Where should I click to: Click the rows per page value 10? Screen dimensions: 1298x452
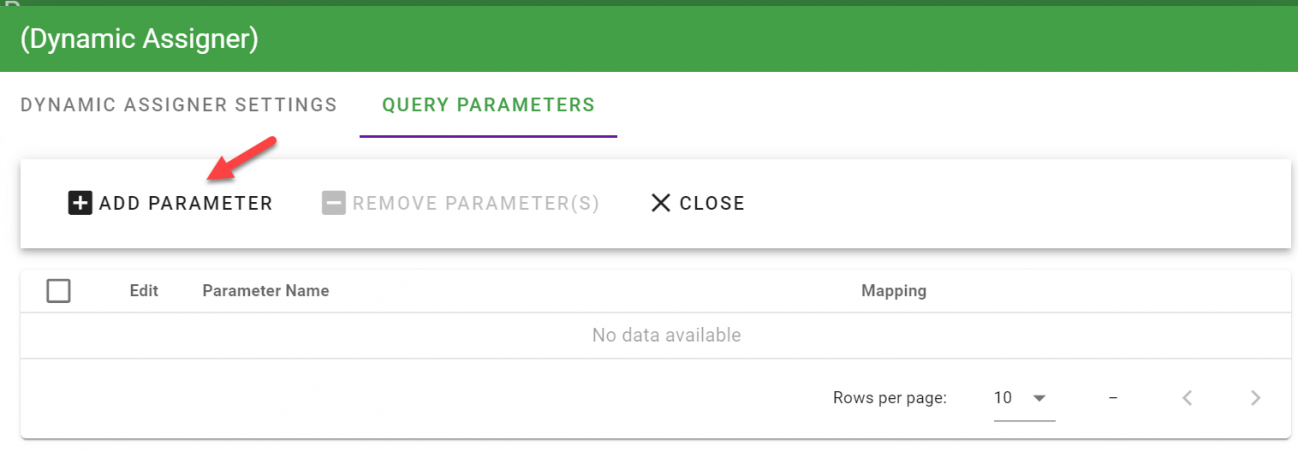(x=1003, y=398)
